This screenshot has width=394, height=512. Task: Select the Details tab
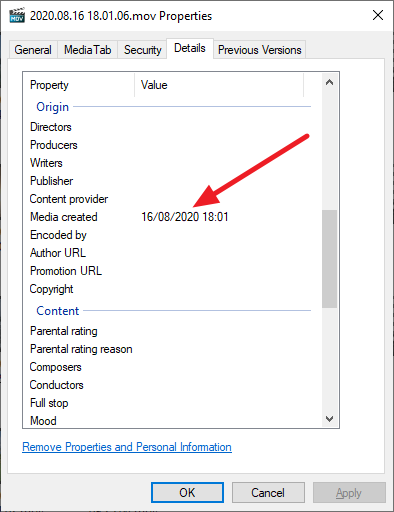point(190,48)
